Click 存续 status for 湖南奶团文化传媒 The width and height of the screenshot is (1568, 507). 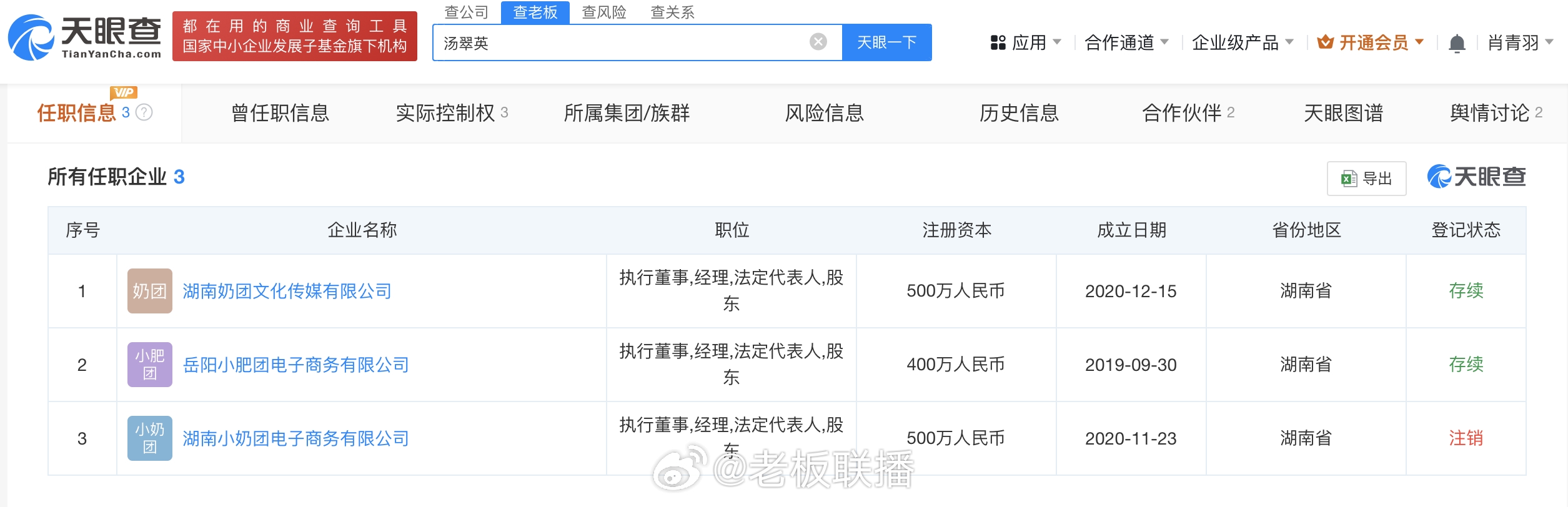click(1466, 291)
